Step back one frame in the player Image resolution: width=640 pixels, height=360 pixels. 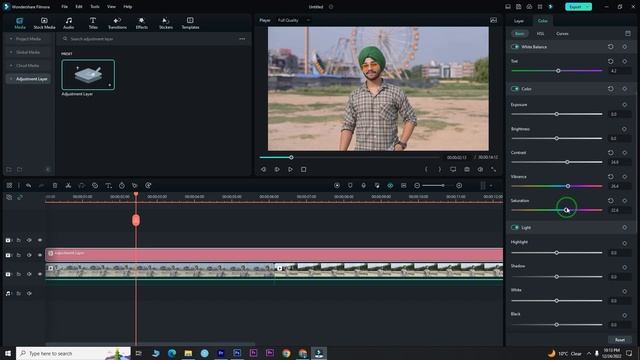pyautogui.click(x=263, y=169)
